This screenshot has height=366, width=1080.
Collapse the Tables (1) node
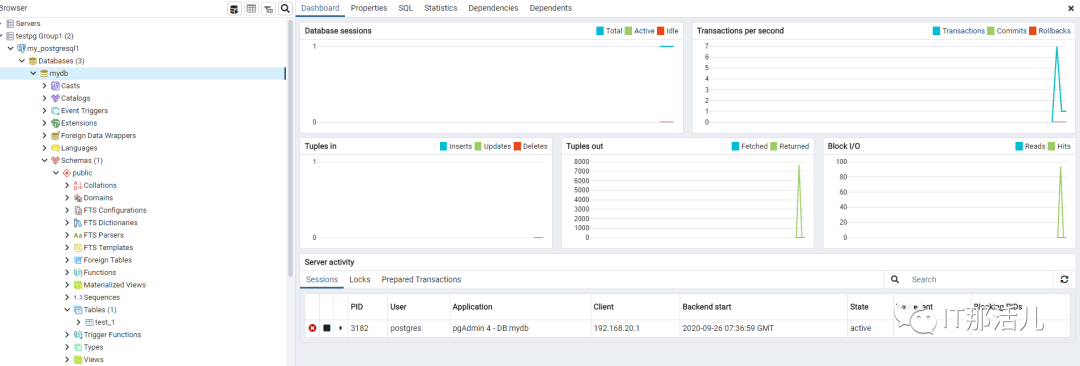click(x=67, y=309)
